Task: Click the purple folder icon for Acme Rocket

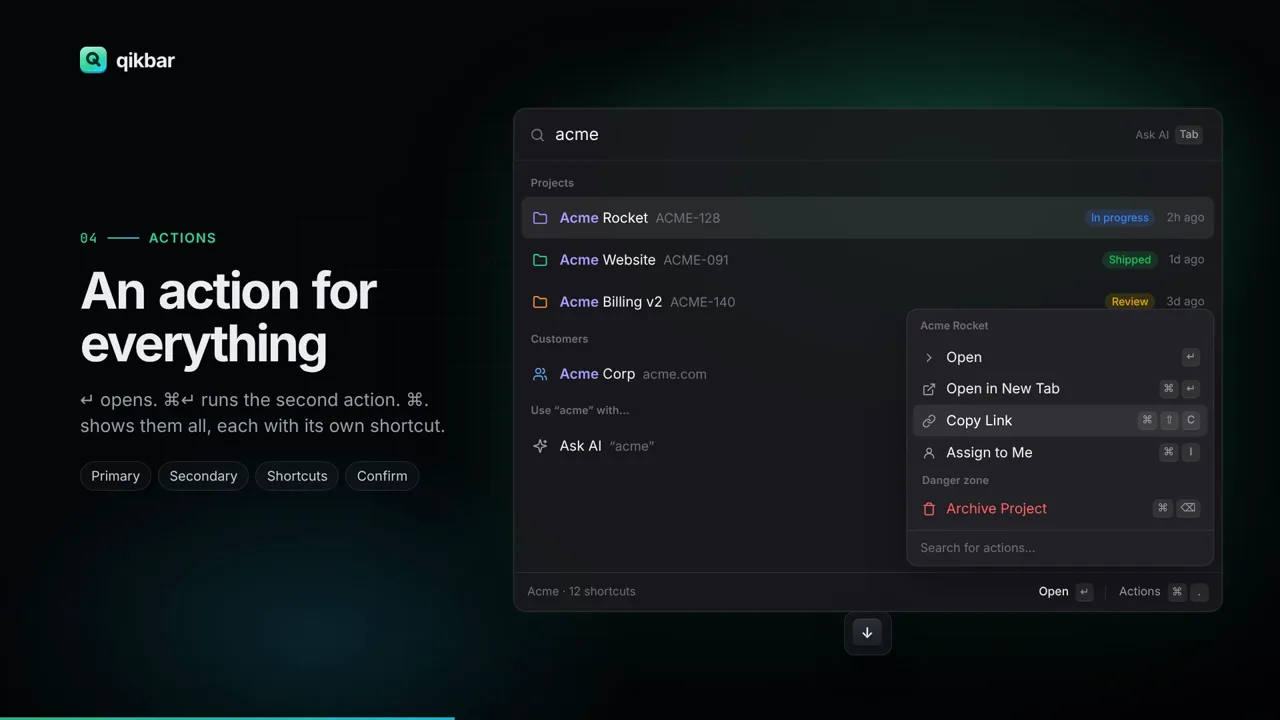Action: coord(540,218)
